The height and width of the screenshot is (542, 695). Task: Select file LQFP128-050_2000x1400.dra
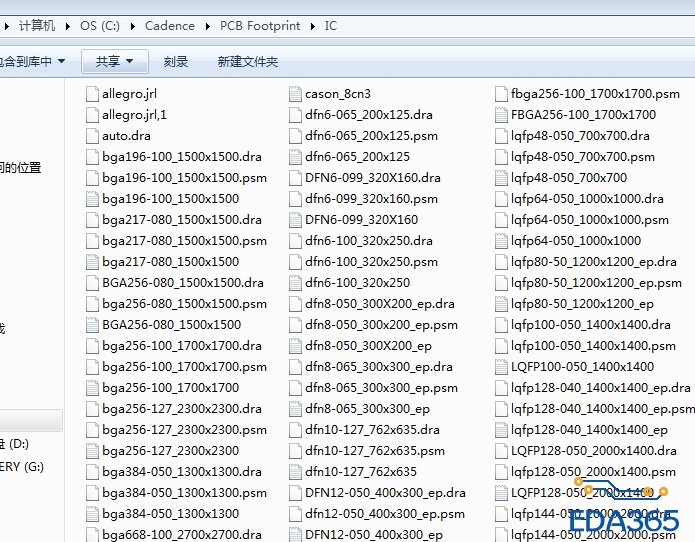tap(586, 451)
